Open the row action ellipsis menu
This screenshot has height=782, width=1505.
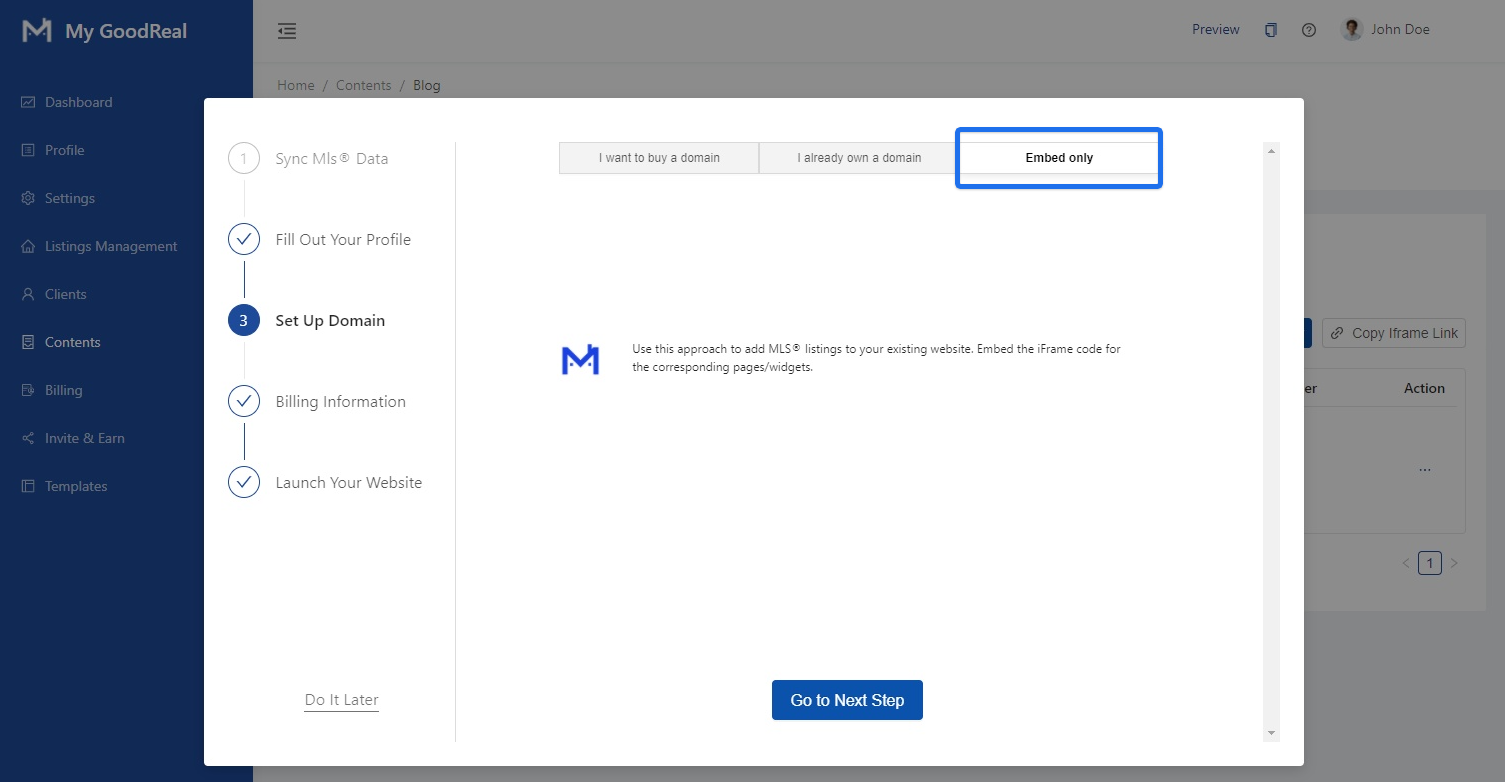1424,469
